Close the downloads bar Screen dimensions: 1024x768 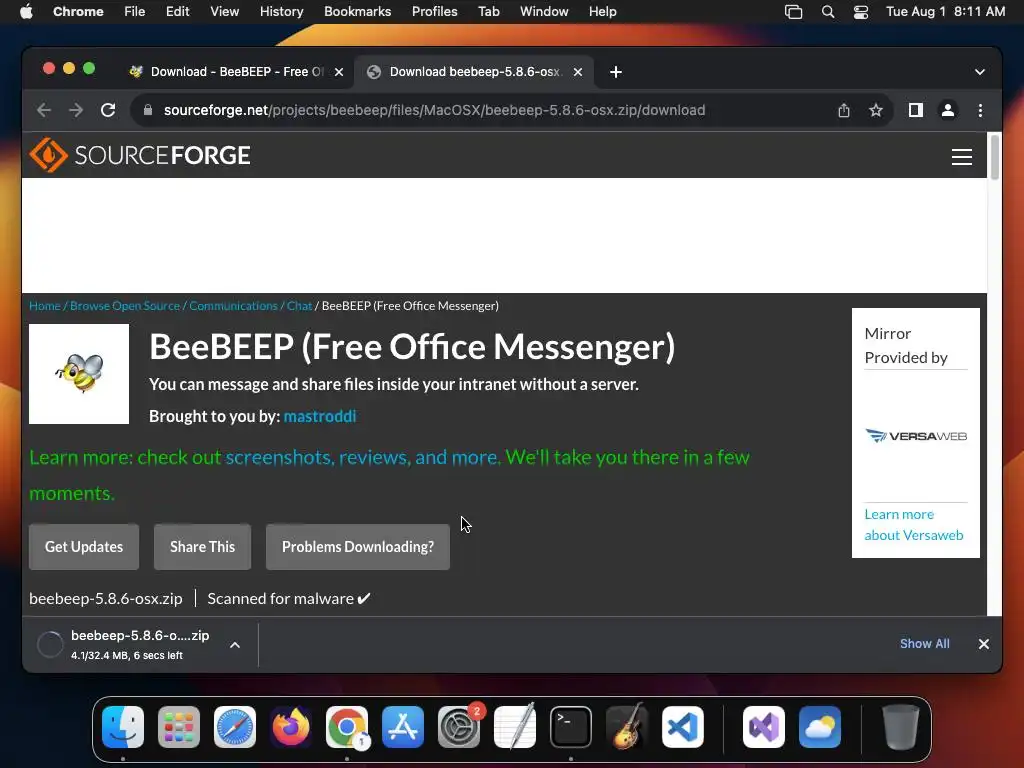point(984,644)
